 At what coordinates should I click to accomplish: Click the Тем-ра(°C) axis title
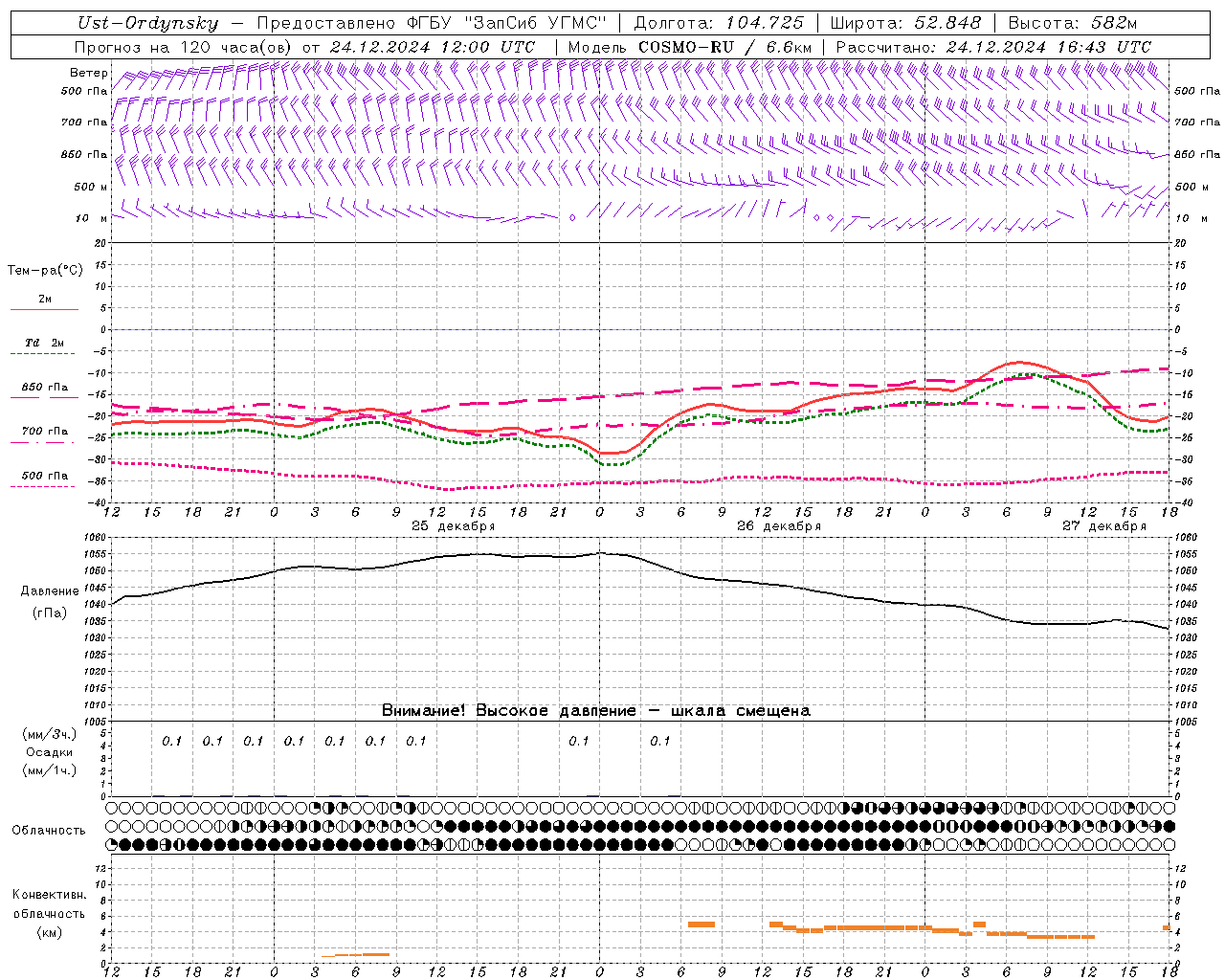pos(45,271)
